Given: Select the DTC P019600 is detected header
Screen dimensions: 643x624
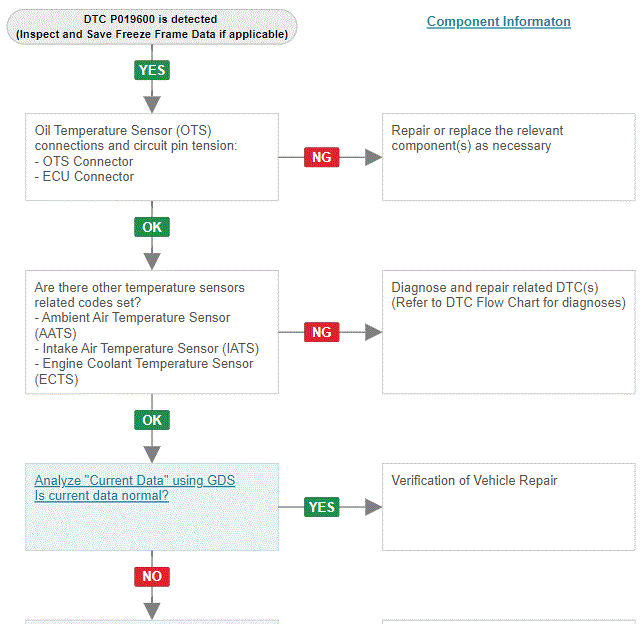Looking at the screenshot, I should (x=152, y=27).
